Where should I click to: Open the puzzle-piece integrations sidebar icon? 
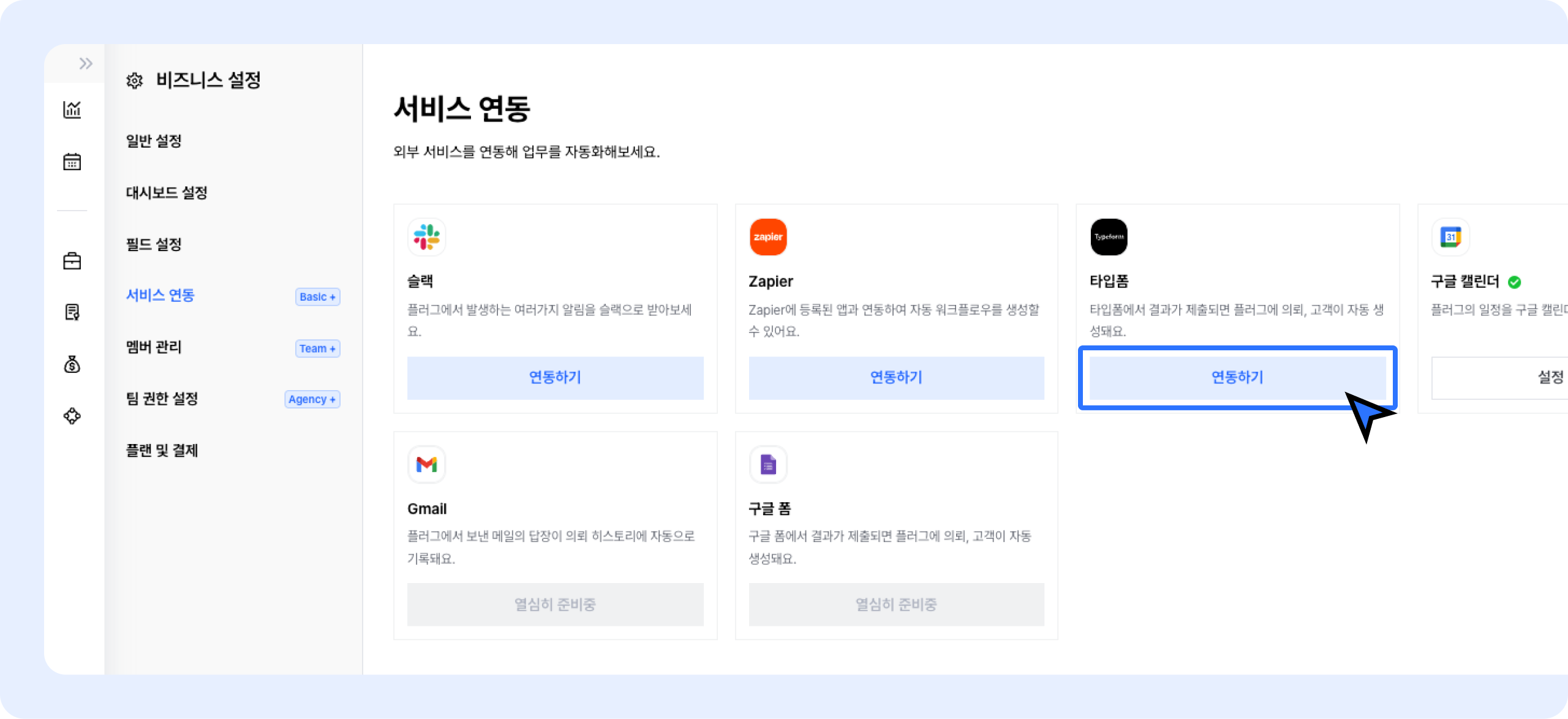(x=72, y=416)
